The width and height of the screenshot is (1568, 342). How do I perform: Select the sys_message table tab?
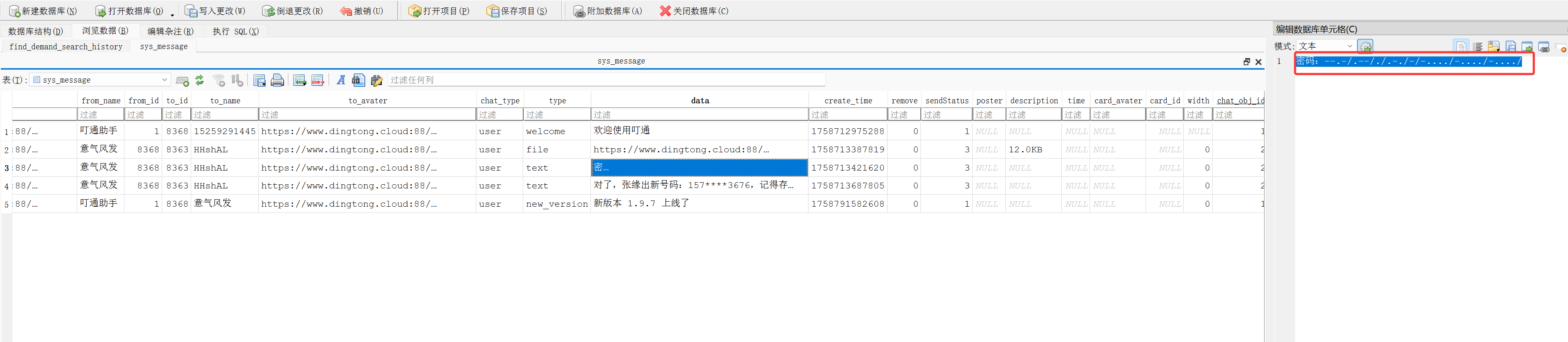click(164, 46)
